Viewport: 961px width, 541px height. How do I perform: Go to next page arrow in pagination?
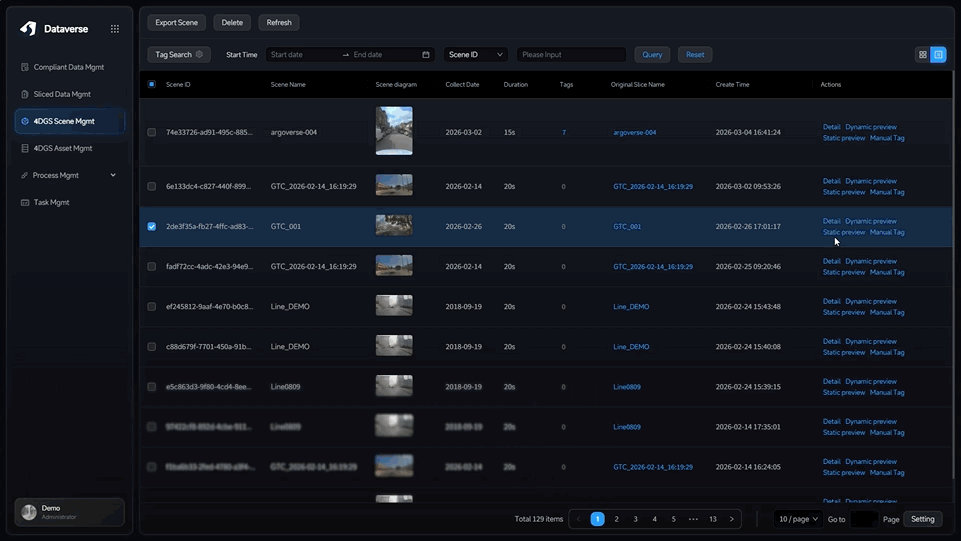(x=732, y=519)
